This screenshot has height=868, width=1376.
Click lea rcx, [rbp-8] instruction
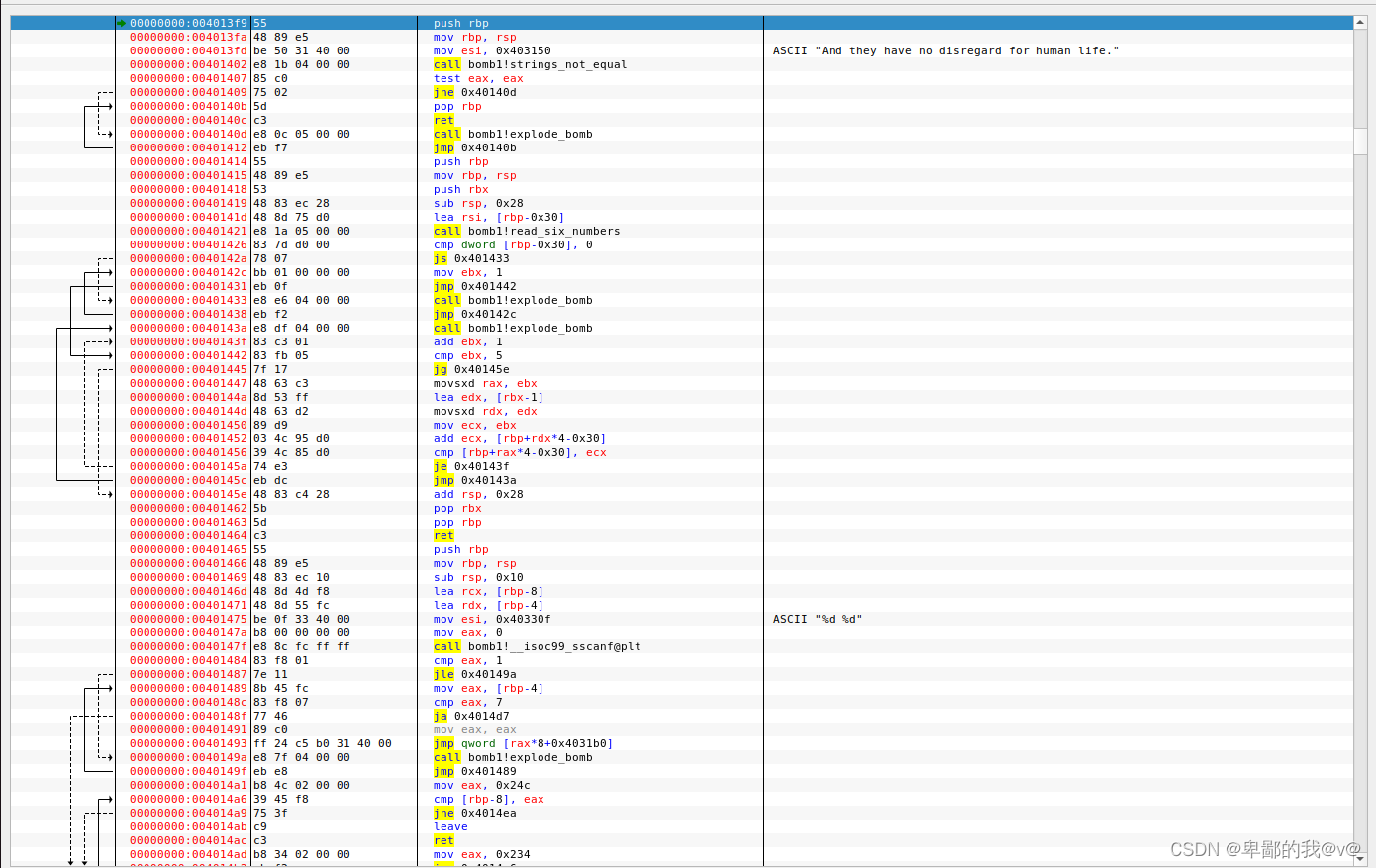pyautogui.click(x=488, y=591)
